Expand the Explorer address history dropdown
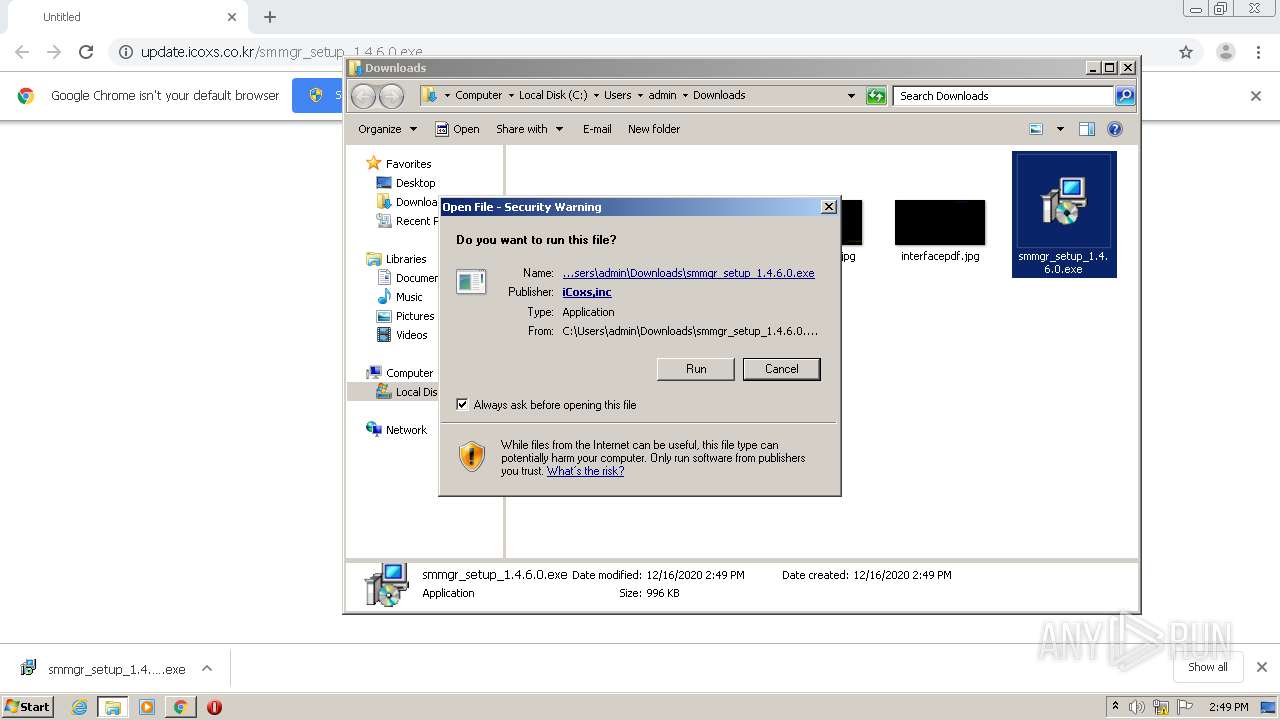Viewport: 1280px width, 720px height. 851,96
